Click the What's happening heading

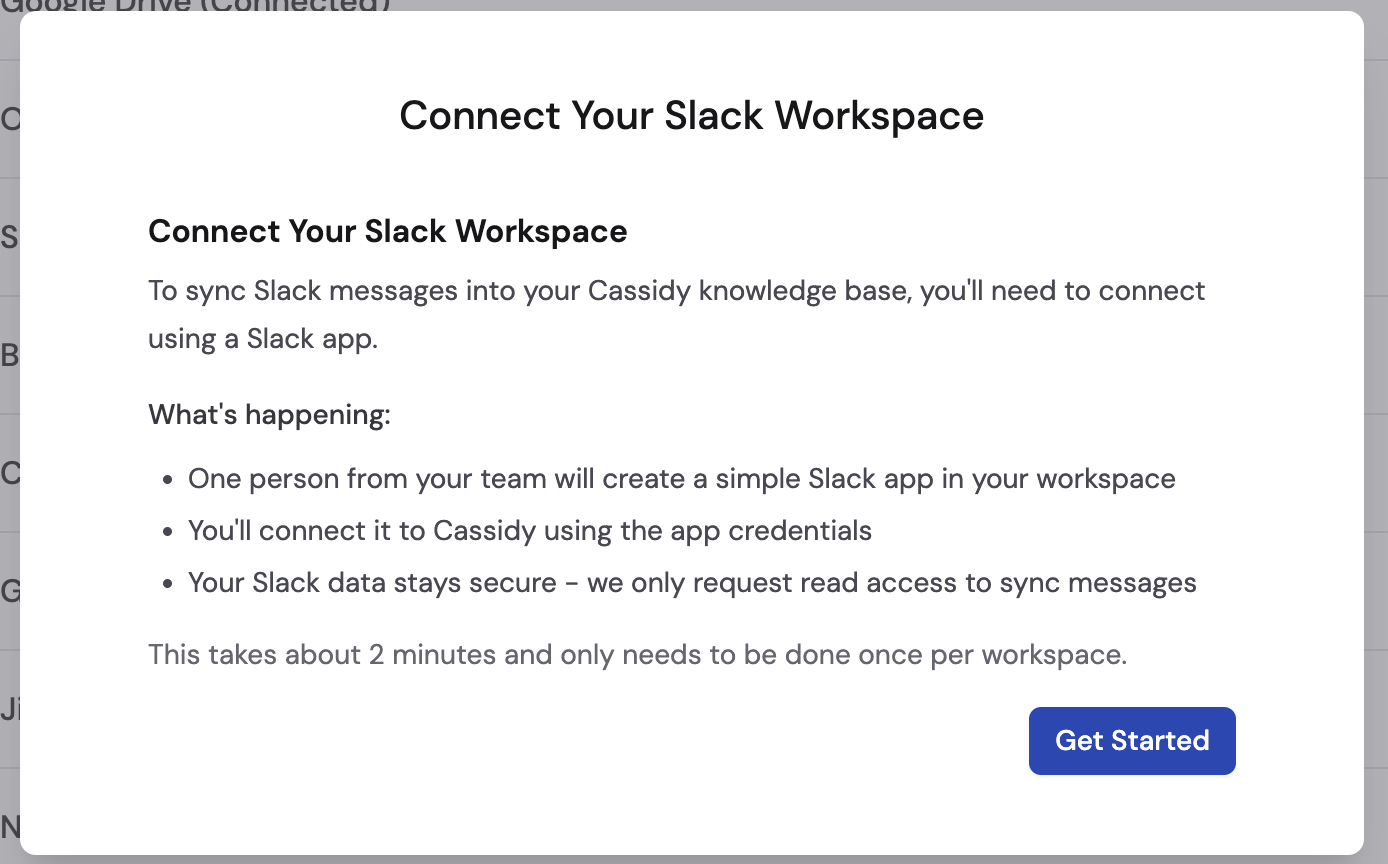[269, 414]
